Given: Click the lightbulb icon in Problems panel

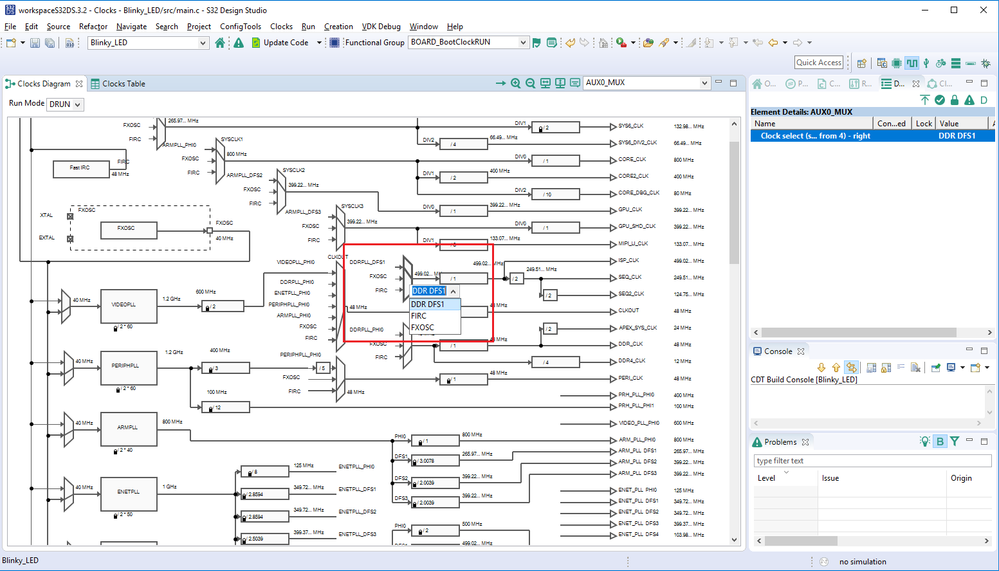Looking at the screenshot, I should pos(925,442).
